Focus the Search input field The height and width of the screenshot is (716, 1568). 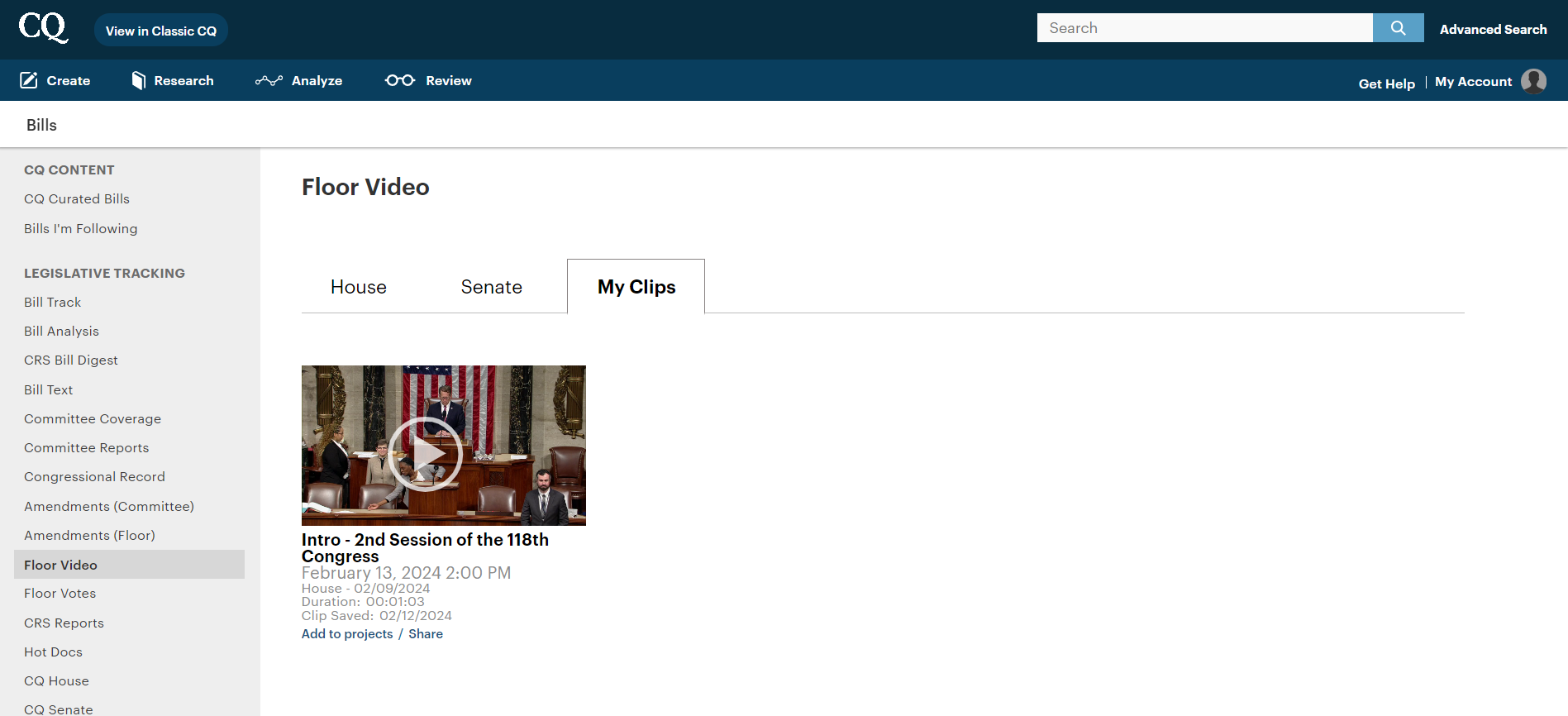1205,27
